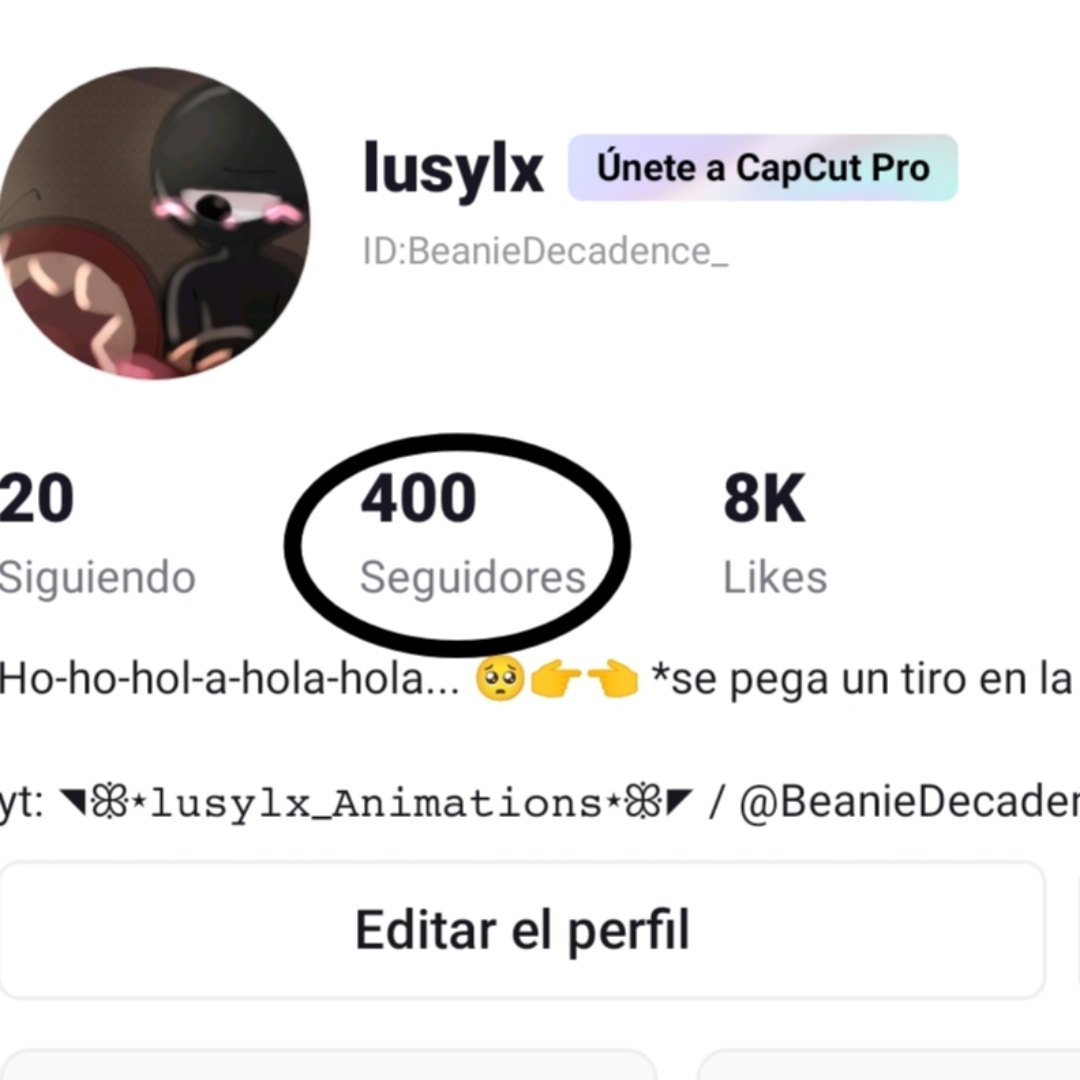Open the lusylx profile avatar picture
Viewport: 1080px width, 1080px height.
coord(153,223)
